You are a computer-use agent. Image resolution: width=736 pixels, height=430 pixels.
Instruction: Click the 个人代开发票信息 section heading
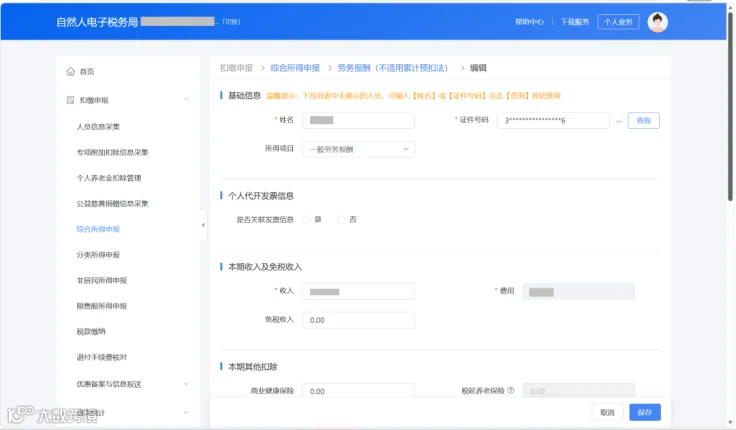[x=261, y=196]
